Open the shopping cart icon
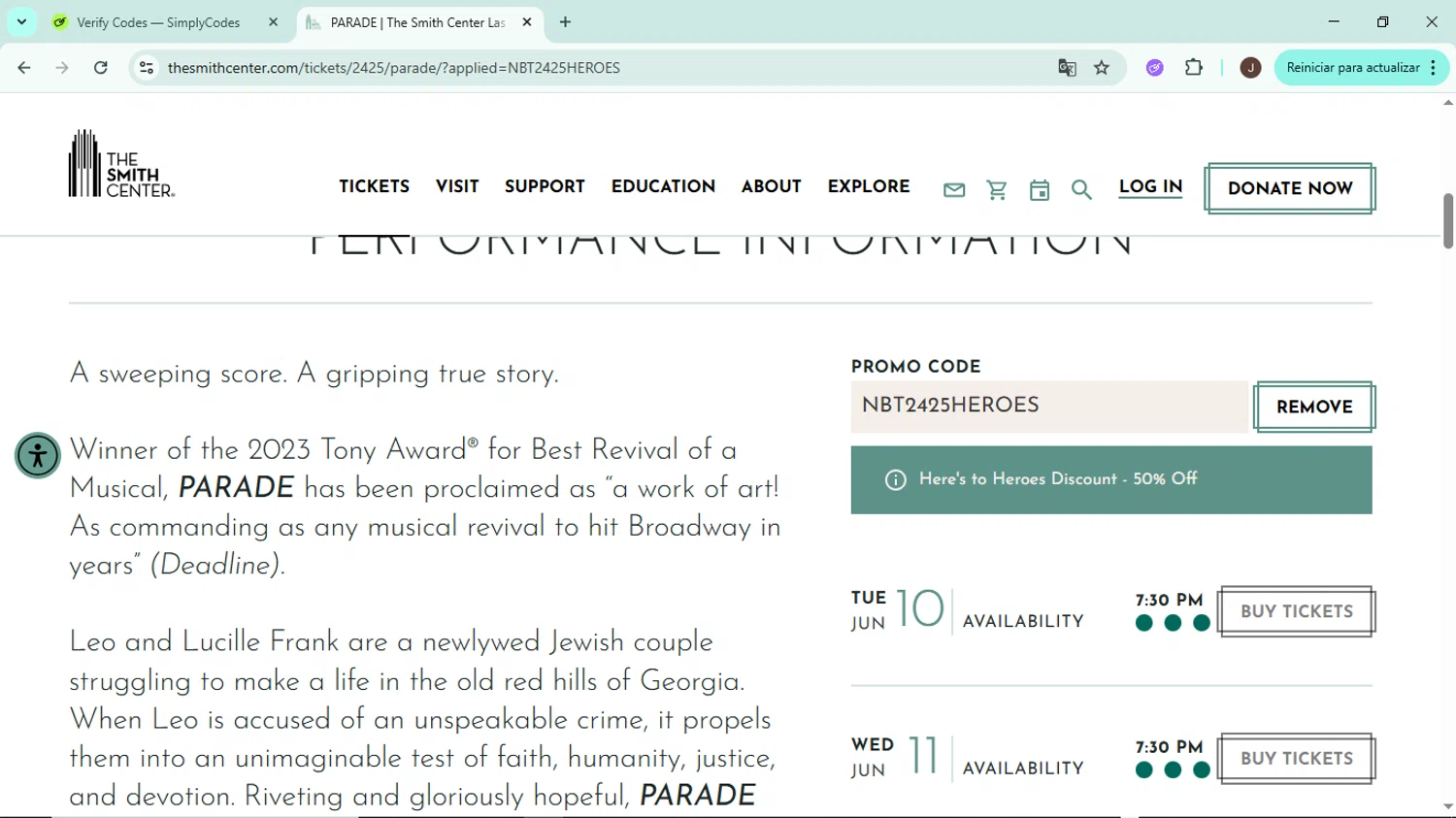This screenshot has width=1456, height=818. click(997, 190)
